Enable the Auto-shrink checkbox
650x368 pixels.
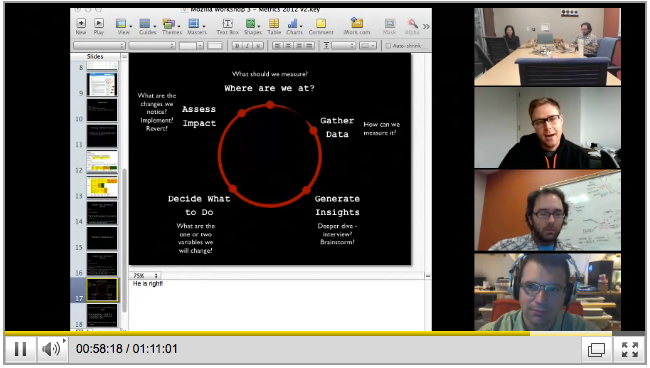pyautogui.click(x=388, y=46)
